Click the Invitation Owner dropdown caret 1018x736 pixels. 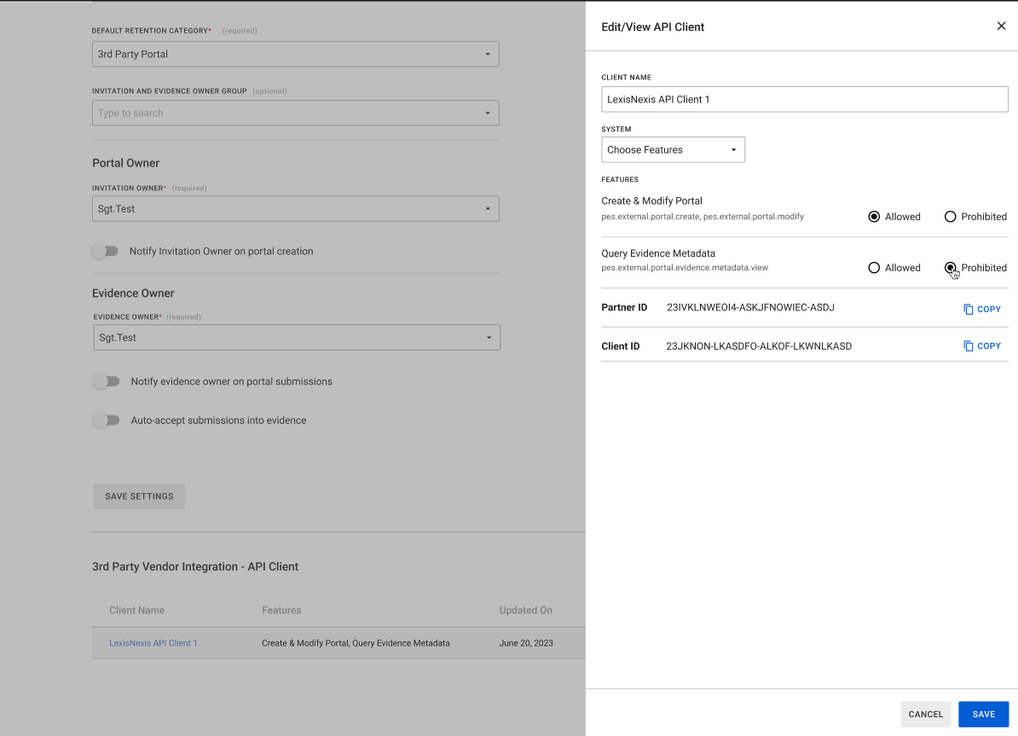(488, 208)
